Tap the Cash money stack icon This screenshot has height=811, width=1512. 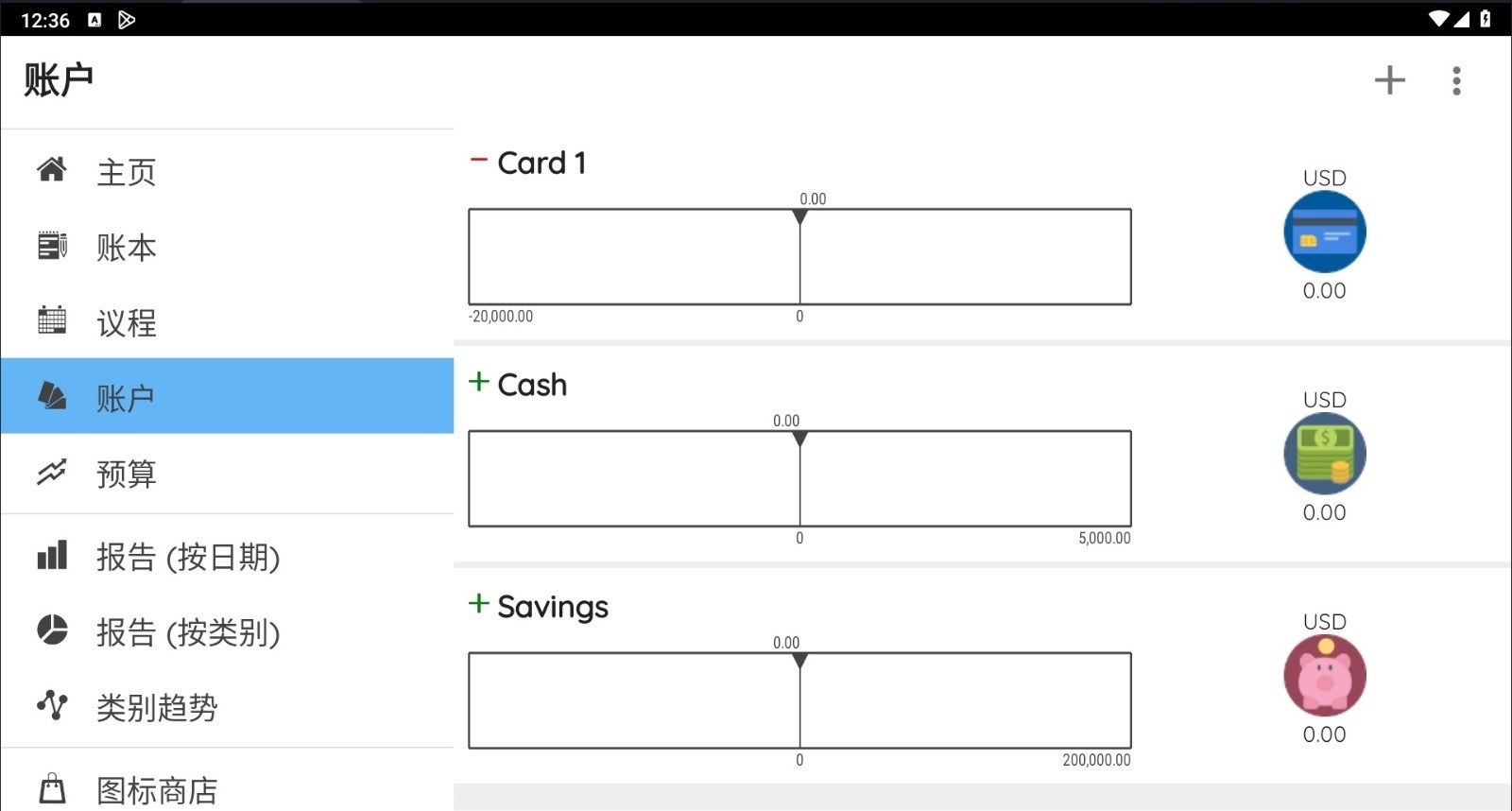click(x=1324, y=454)
